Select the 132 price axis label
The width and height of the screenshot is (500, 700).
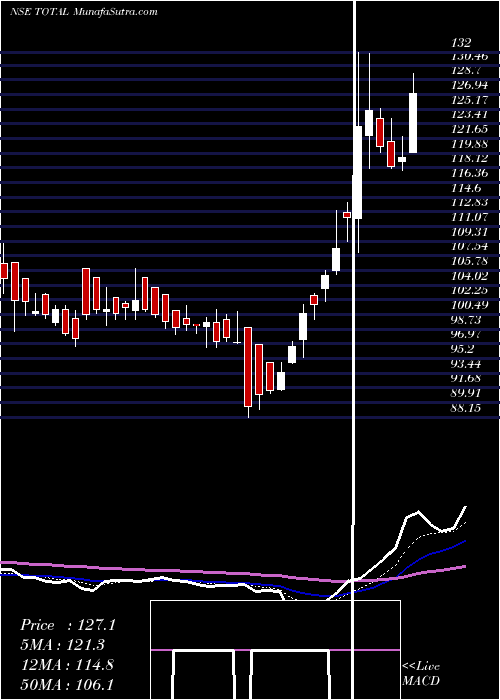(461, 43)
